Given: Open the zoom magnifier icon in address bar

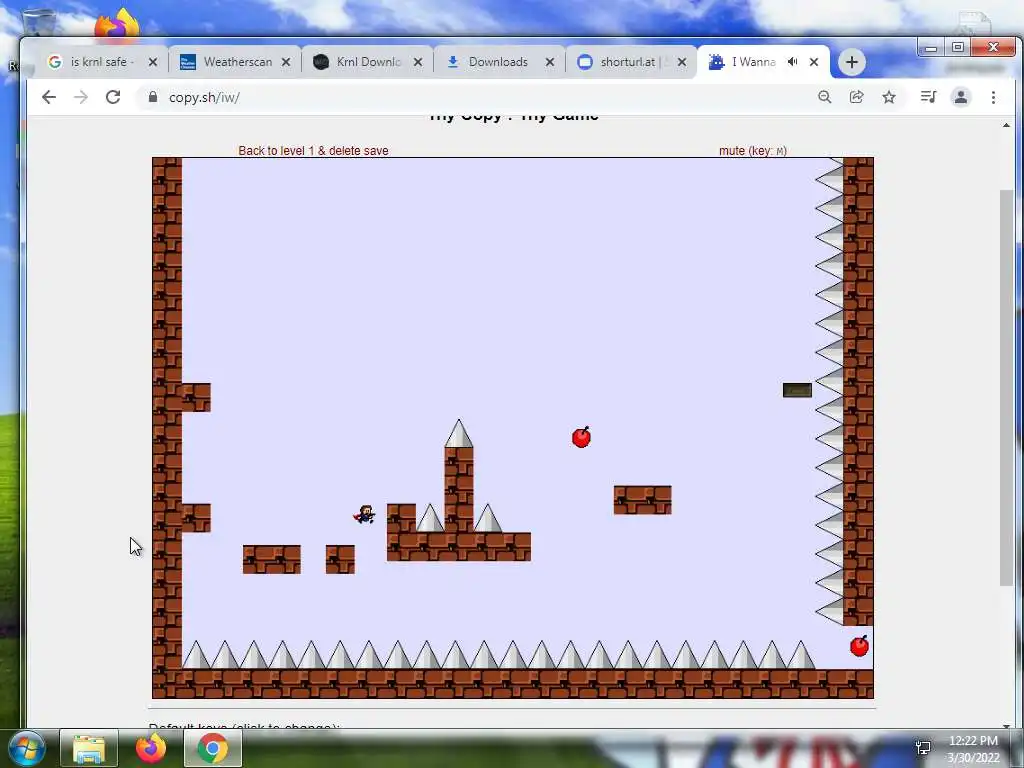Looking at the screenshot, I should [824, 97].
